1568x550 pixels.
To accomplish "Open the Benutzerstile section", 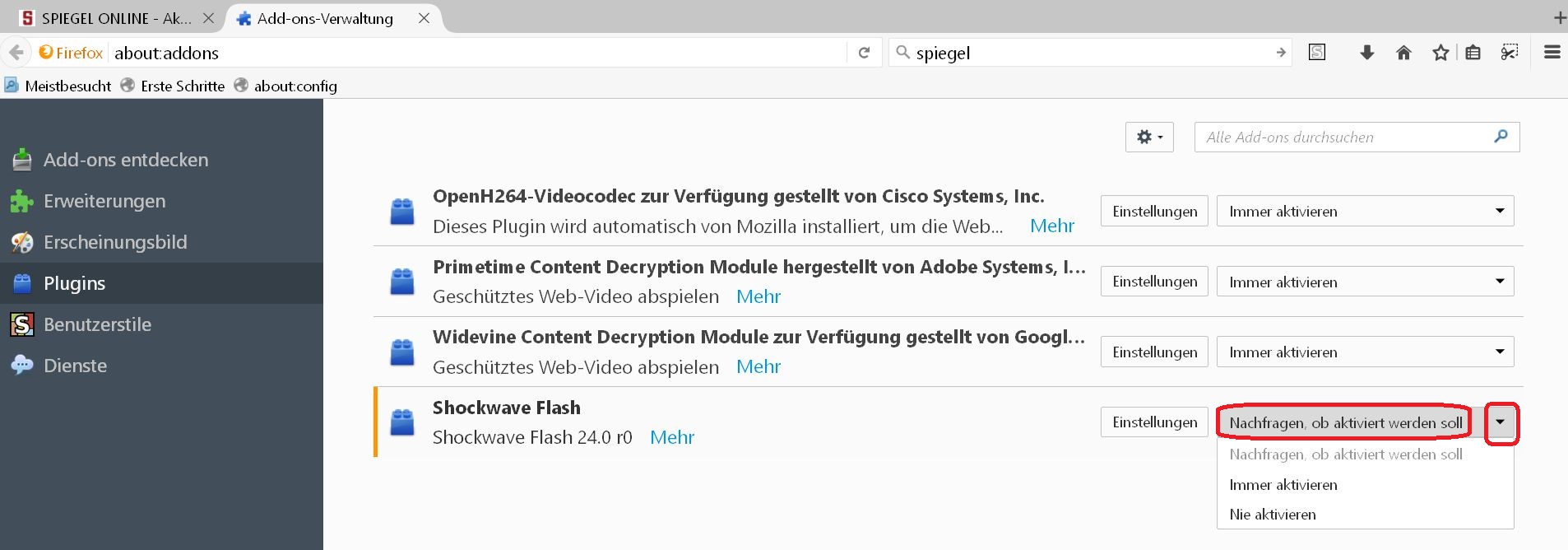I will pyautogui.click(x=97, y=324).
